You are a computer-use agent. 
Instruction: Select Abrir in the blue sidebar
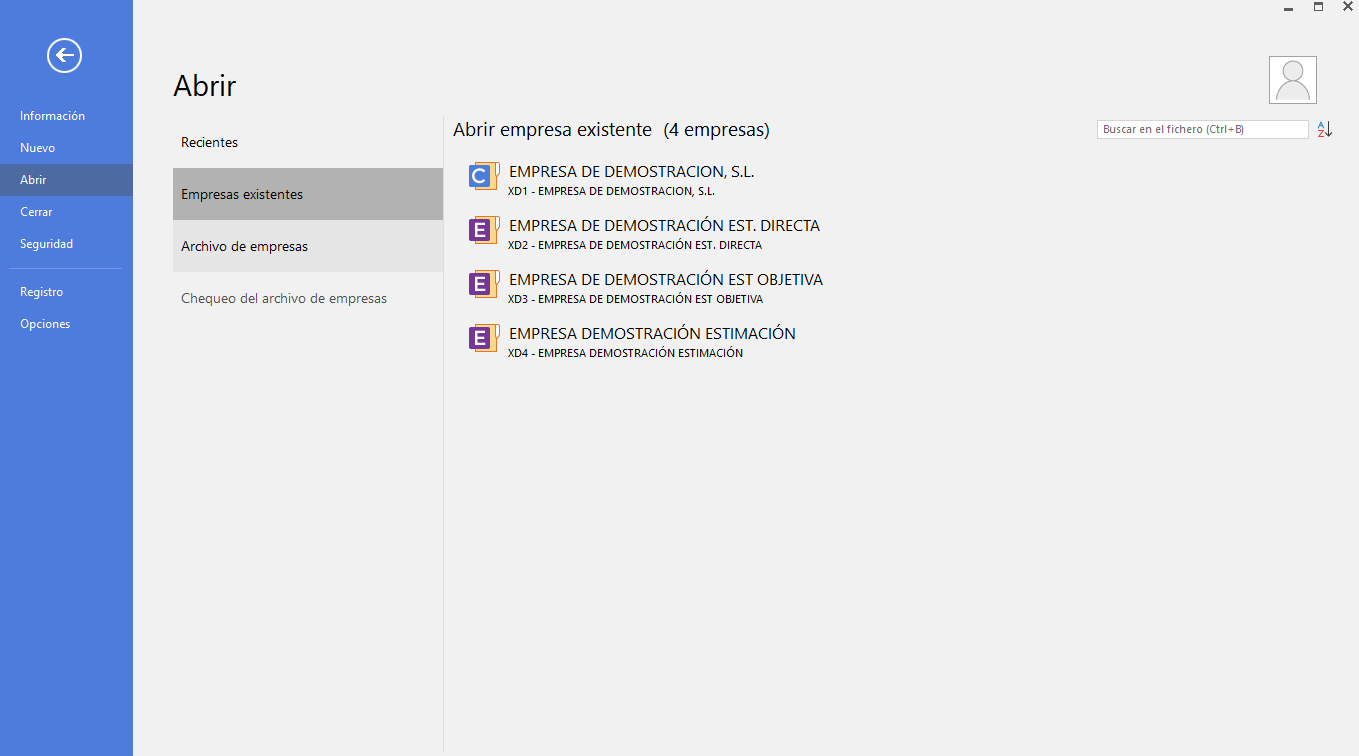pos(66,180)
